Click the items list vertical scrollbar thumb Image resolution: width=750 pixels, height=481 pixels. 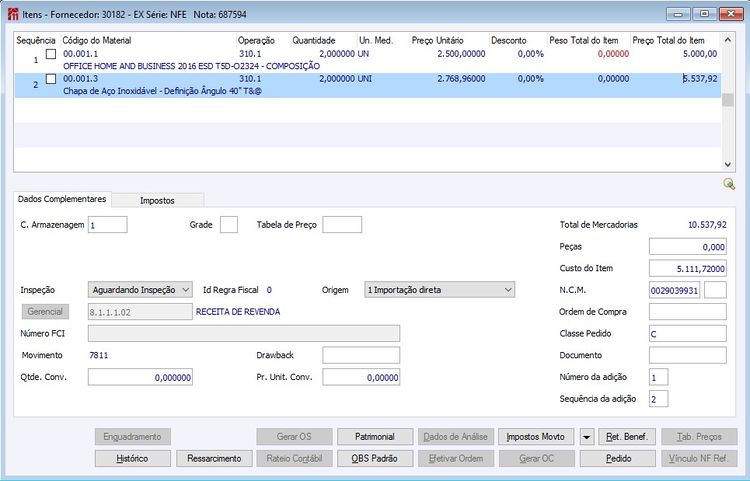pyautogui.click(x=728, y=100)
